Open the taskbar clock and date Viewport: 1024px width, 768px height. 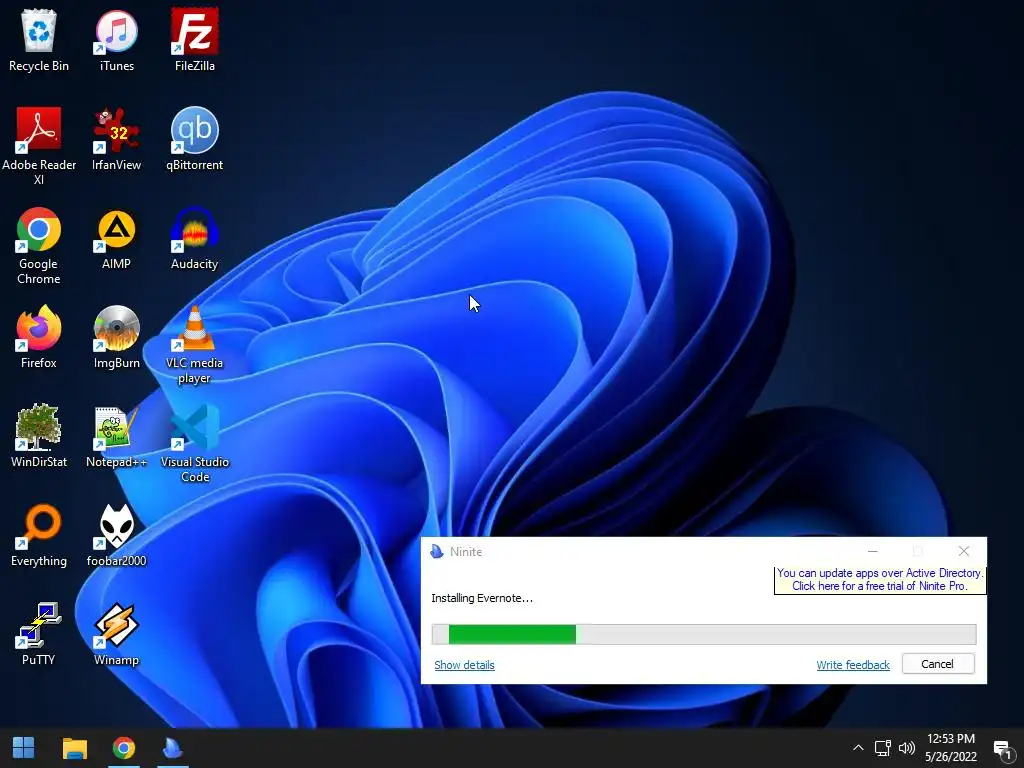[x=951, y=748]
